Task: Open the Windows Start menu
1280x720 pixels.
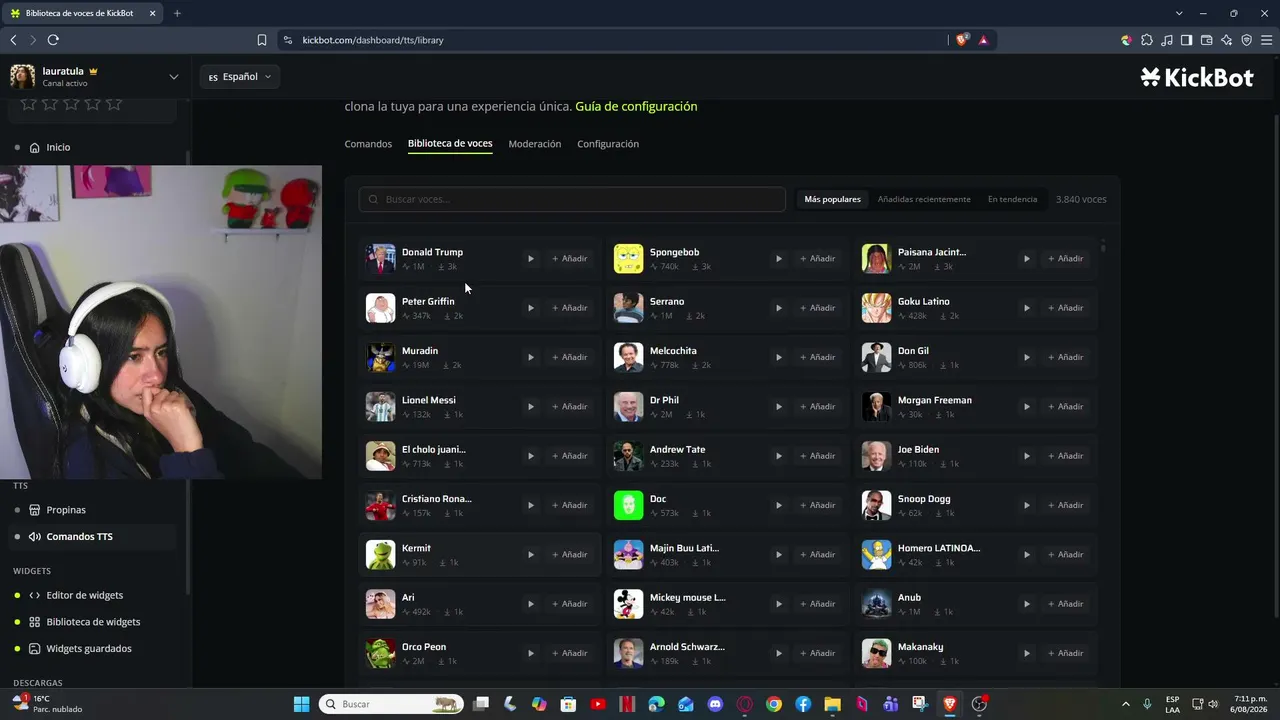Action: [302, 704]
